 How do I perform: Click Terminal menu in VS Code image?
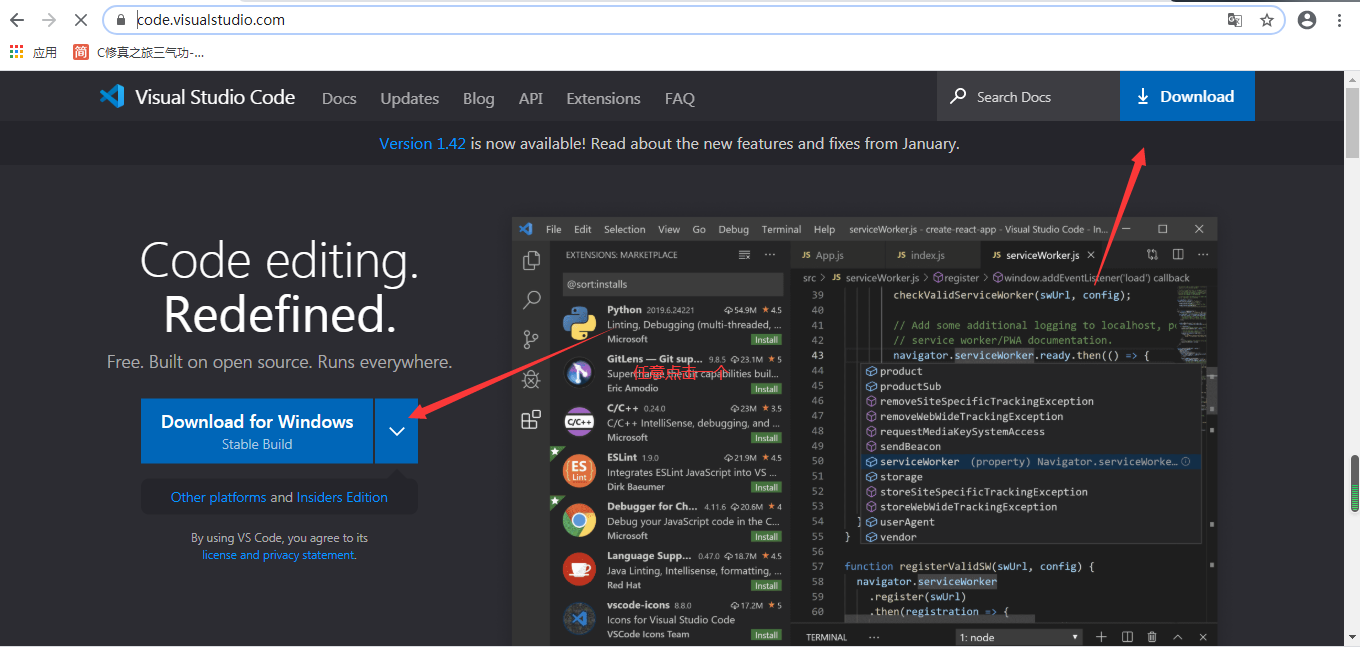pos(781,229)
